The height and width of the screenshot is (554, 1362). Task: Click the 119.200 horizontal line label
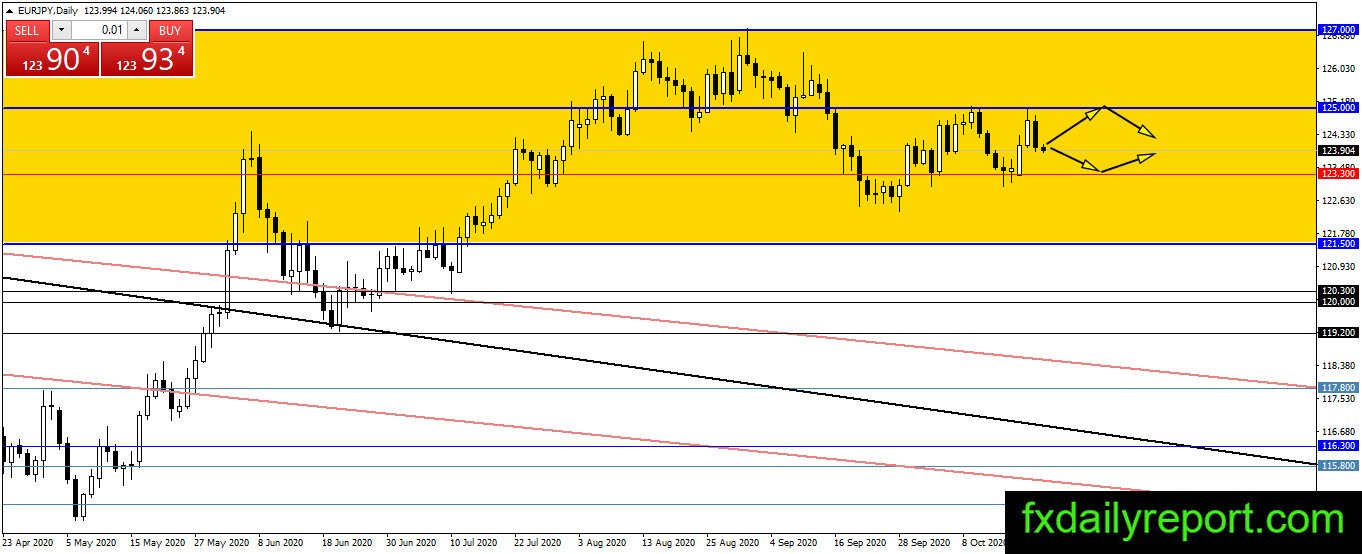(x=1338, y=332)
